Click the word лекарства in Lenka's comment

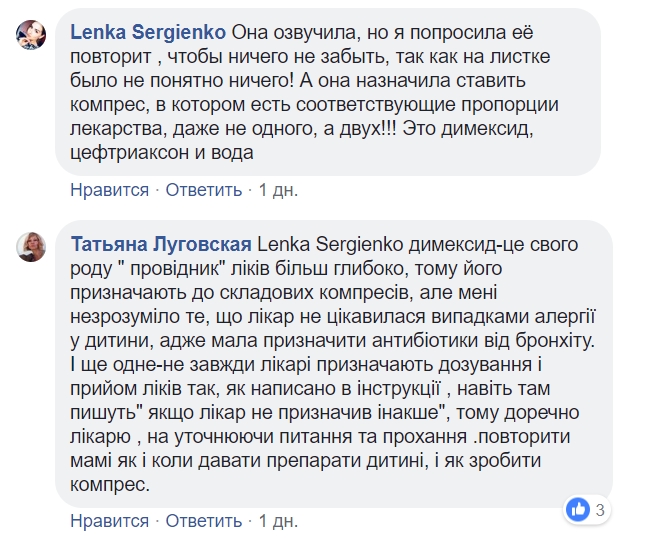click(x=116, y=129)
